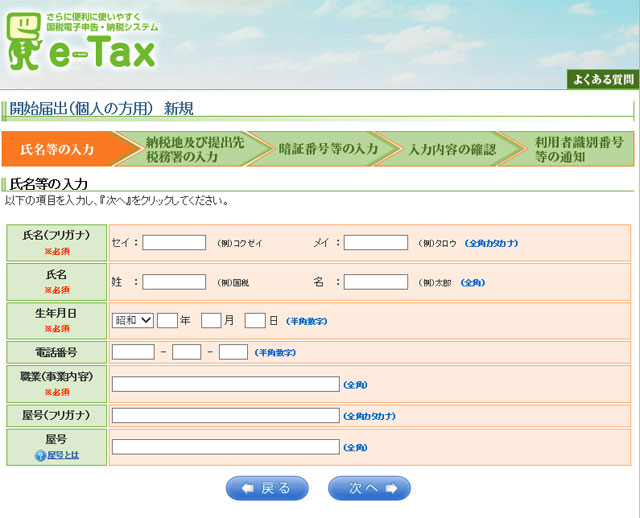Viewport: 640px width, 518px height.
Task: Click the 姓 surname input field
Action: (x=174, y=282)
